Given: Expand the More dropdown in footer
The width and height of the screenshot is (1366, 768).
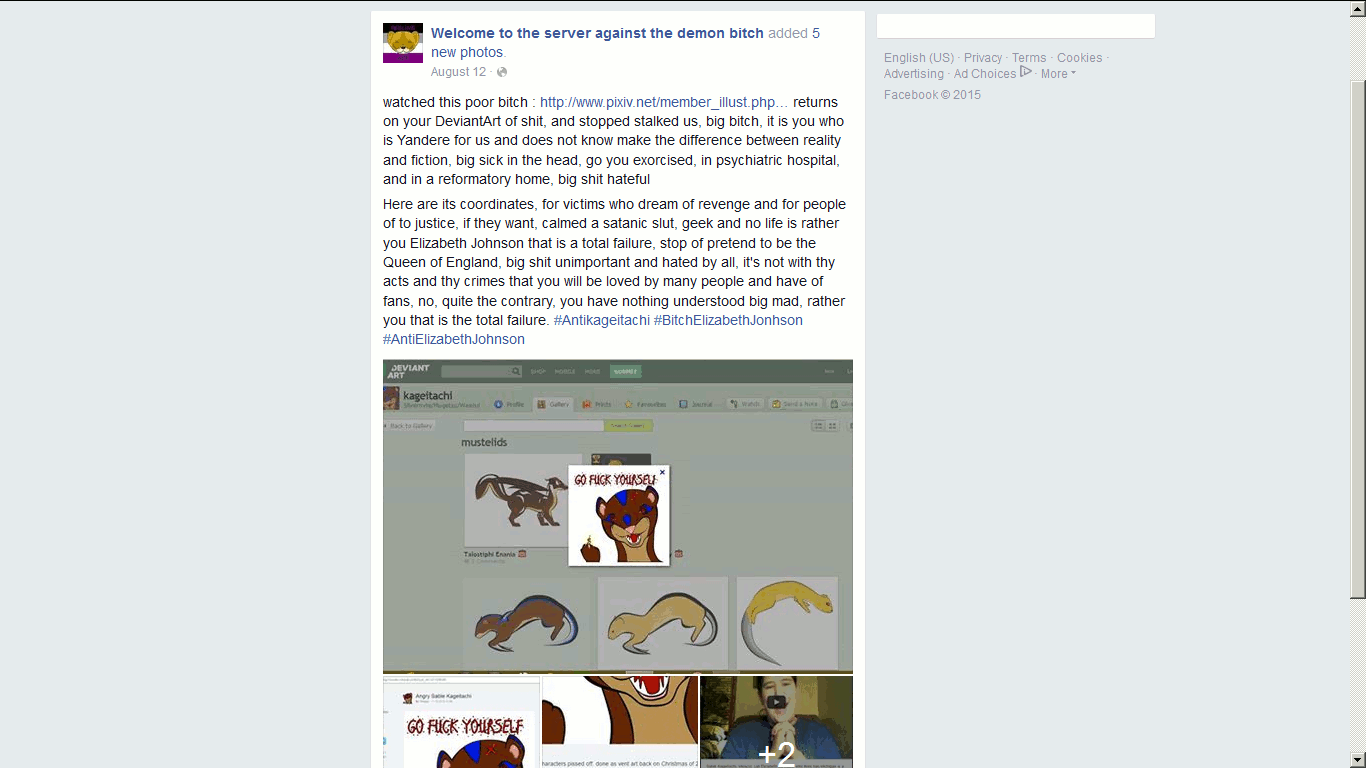Looking at the screenshot, I should click(x=1058, y=74).
